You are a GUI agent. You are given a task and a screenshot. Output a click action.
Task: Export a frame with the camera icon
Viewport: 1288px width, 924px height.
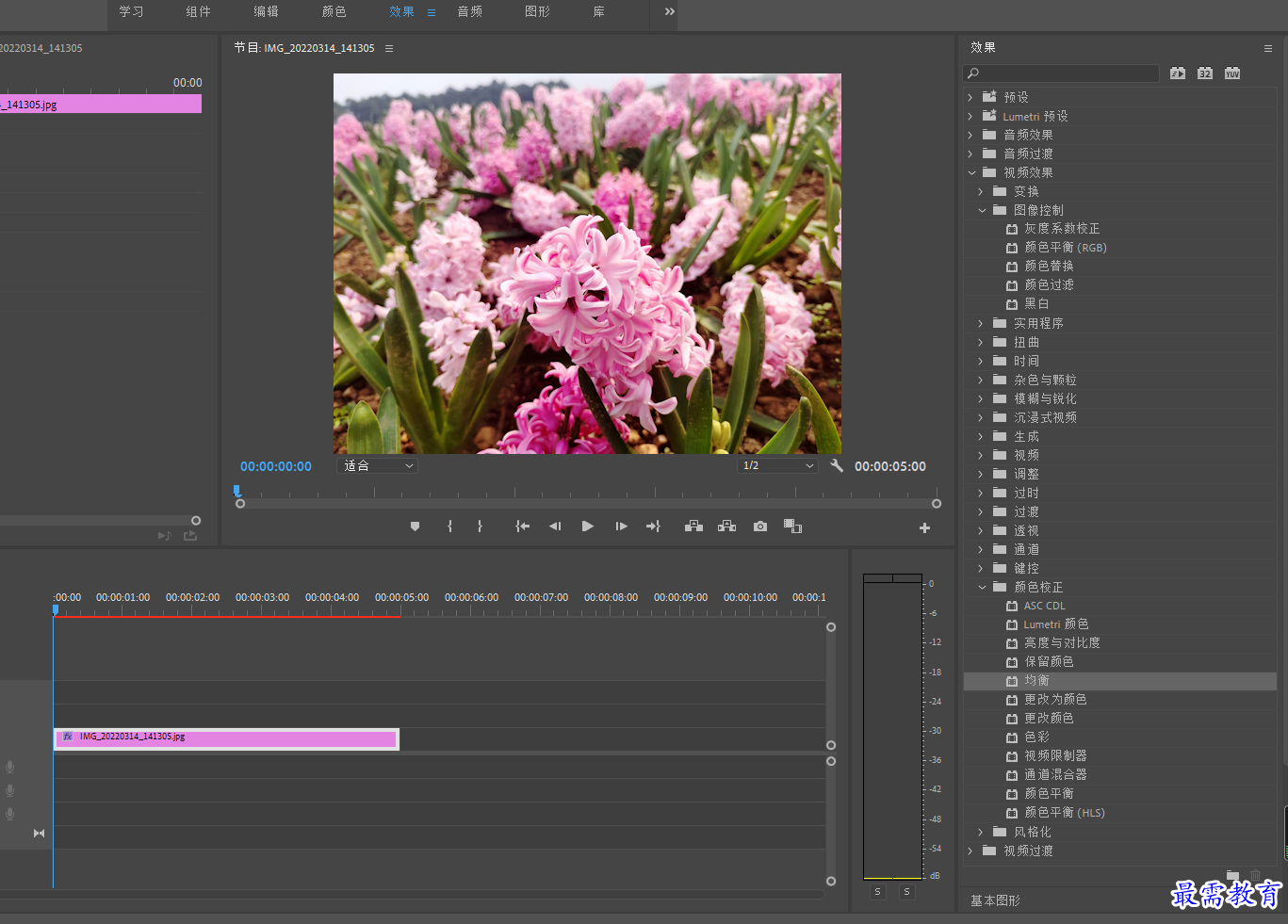760,527
